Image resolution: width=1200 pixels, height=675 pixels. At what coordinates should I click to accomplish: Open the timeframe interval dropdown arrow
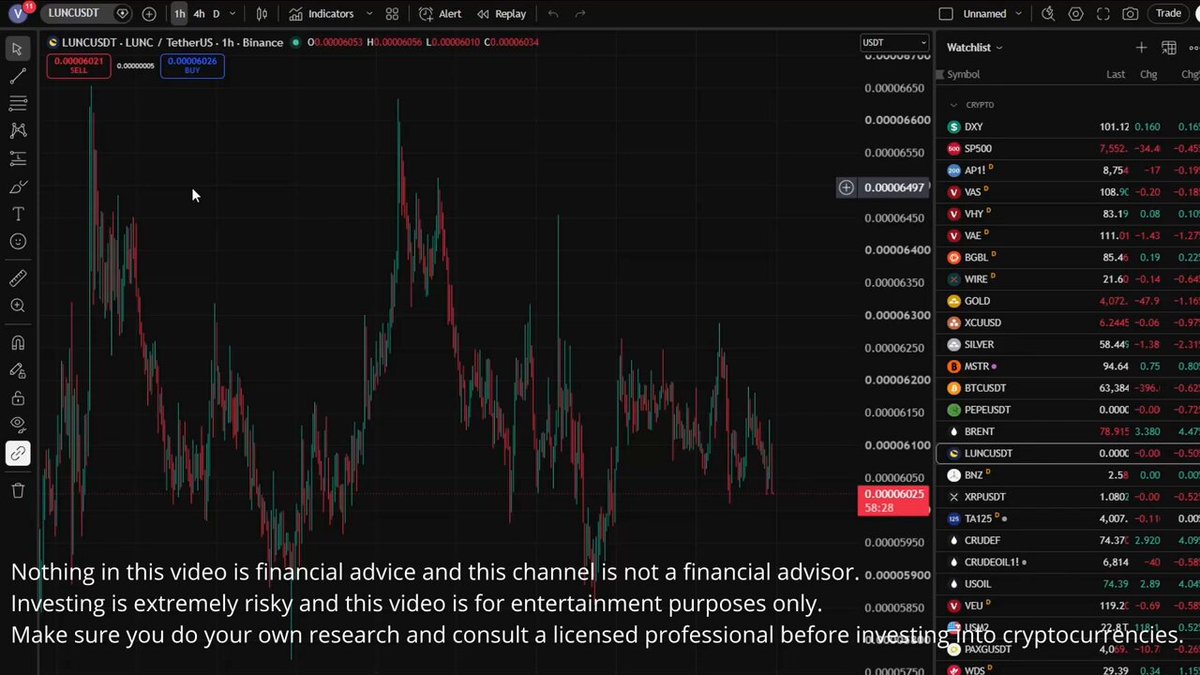pyautogui.click(x=233, y=14)
